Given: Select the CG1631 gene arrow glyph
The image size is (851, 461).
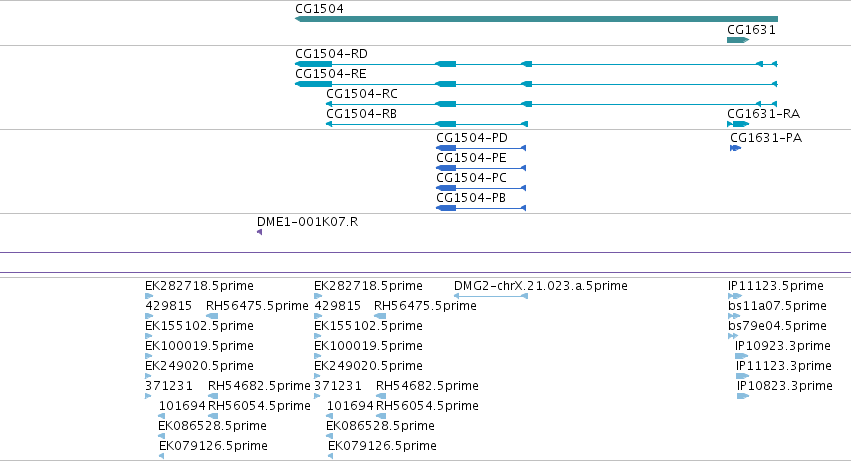Looking at the screenshot, I should 738,40.
